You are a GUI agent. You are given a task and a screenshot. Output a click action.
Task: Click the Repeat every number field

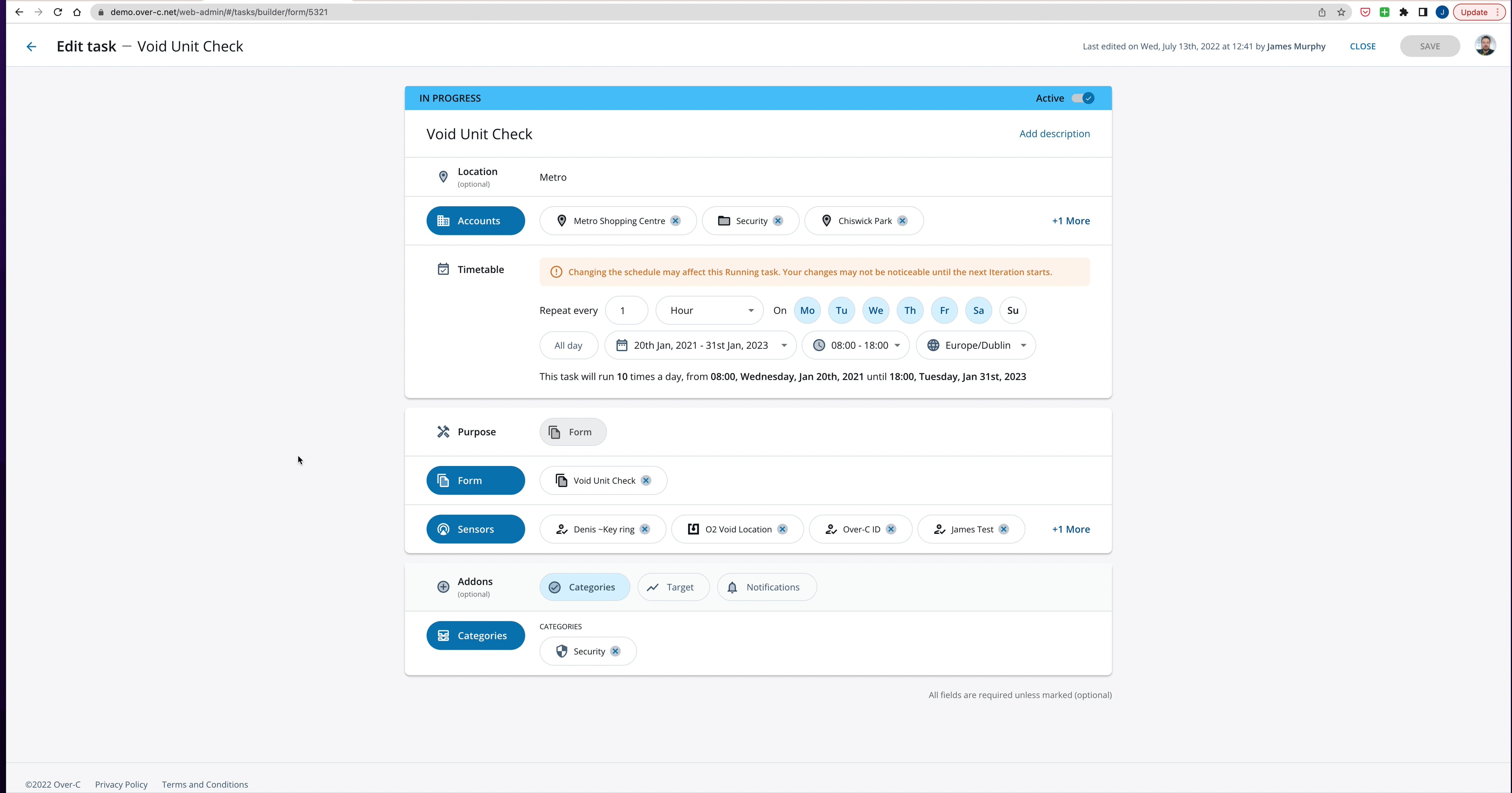tap(626, 310)
